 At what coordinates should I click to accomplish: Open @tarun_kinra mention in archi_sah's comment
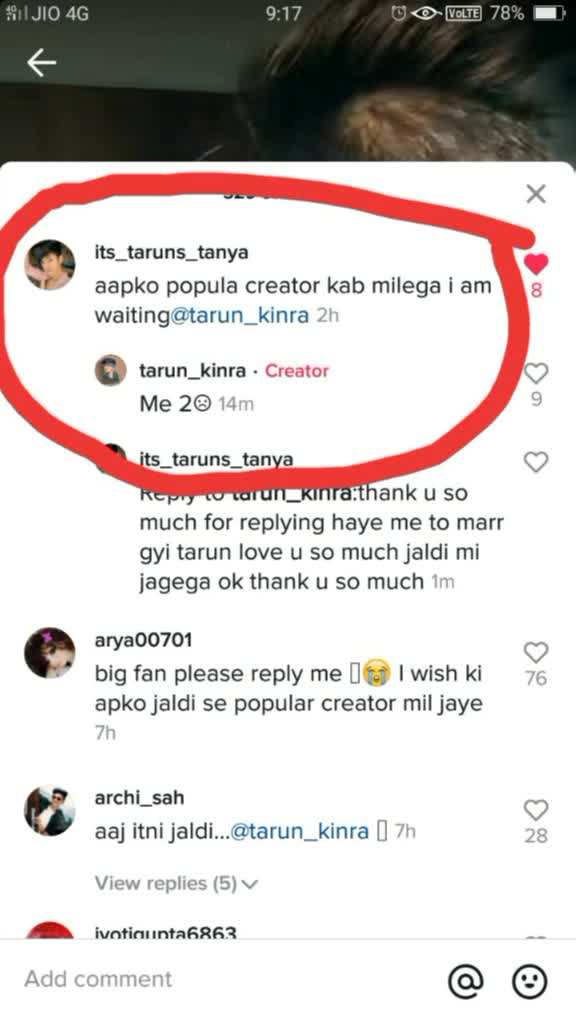pyautogui.click(x=300, y=832)
